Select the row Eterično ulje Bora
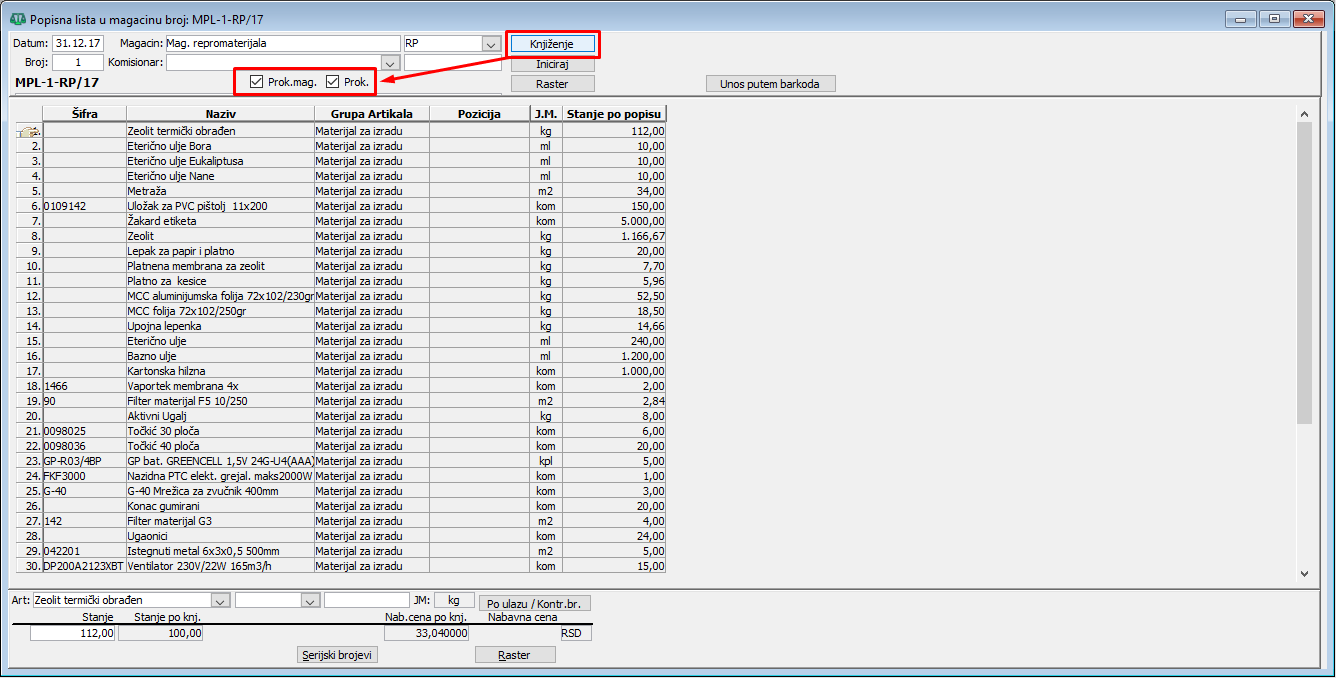 tap(342, 146)
